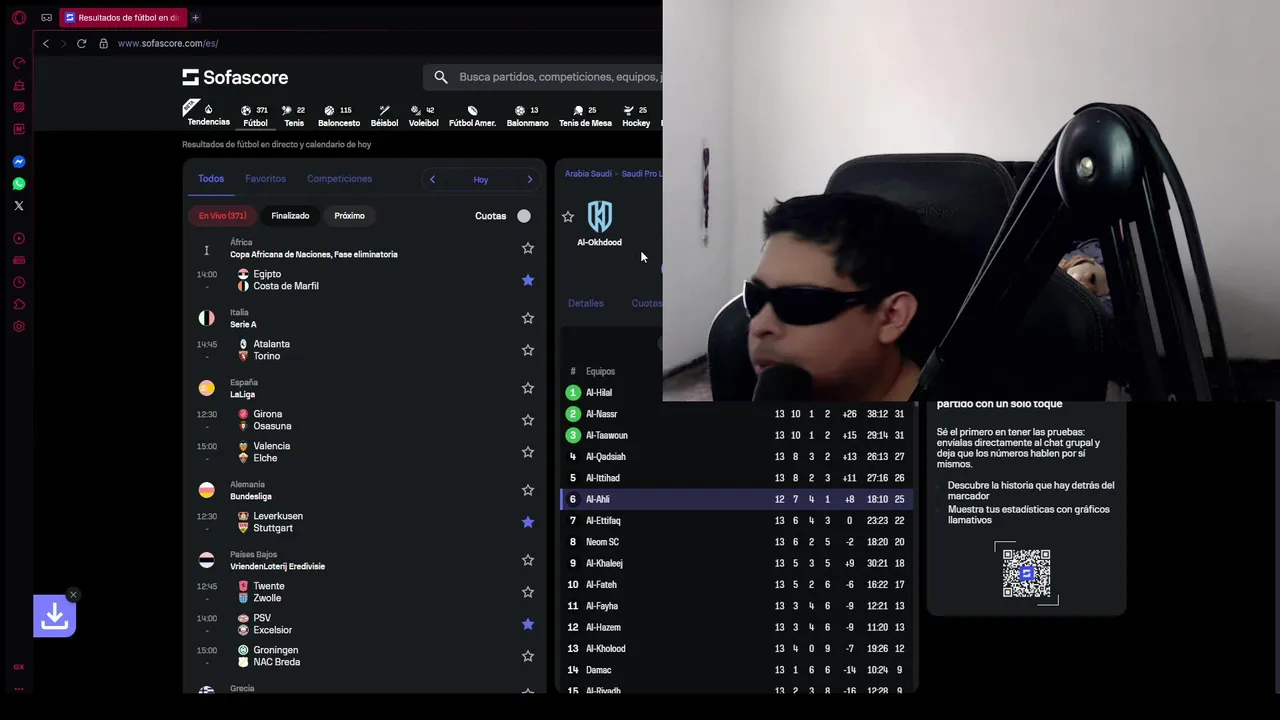
Task: Click the Opera menu logo
Action: click(18, 18)
